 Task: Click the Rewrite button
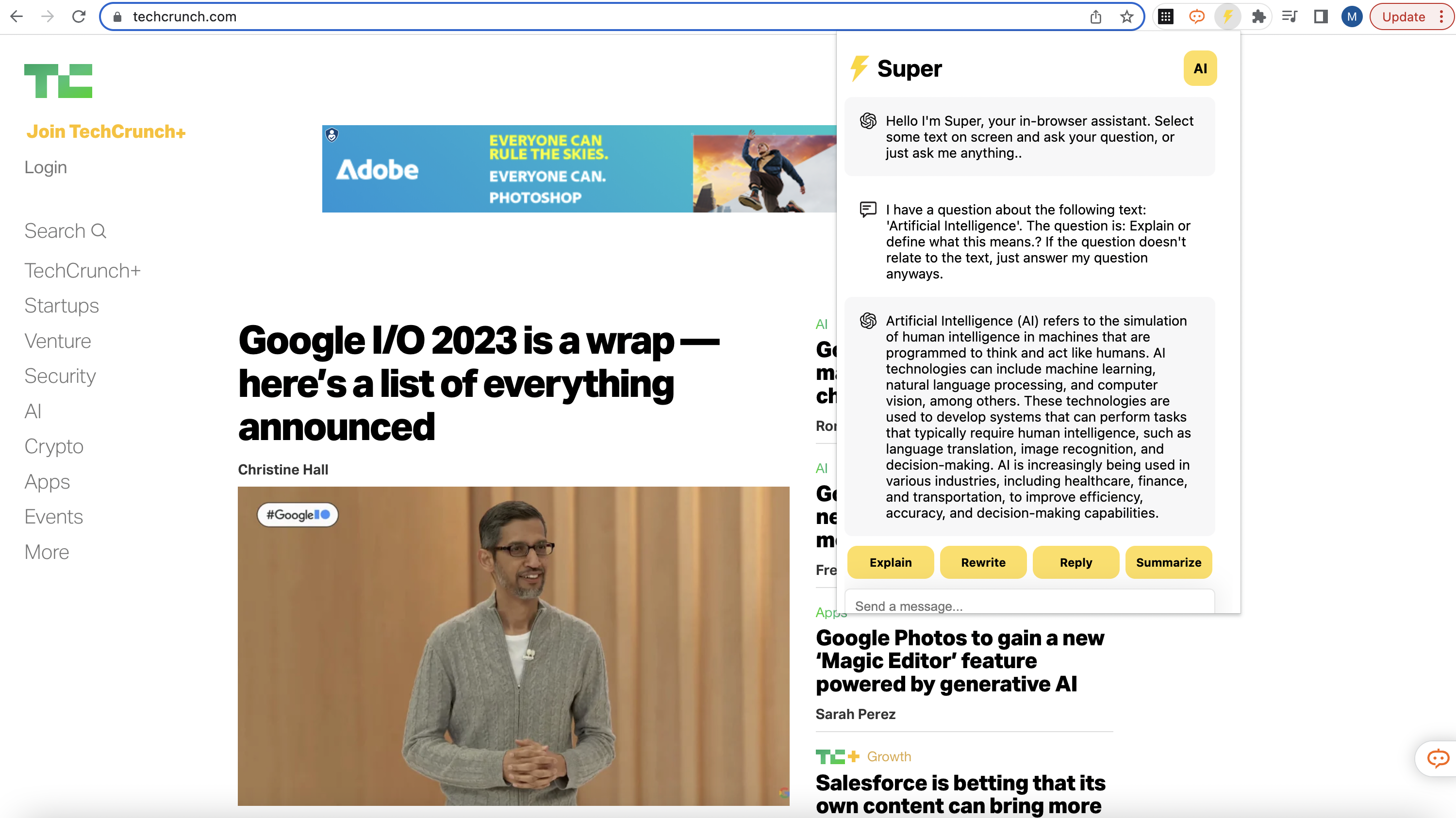[983, 562]
